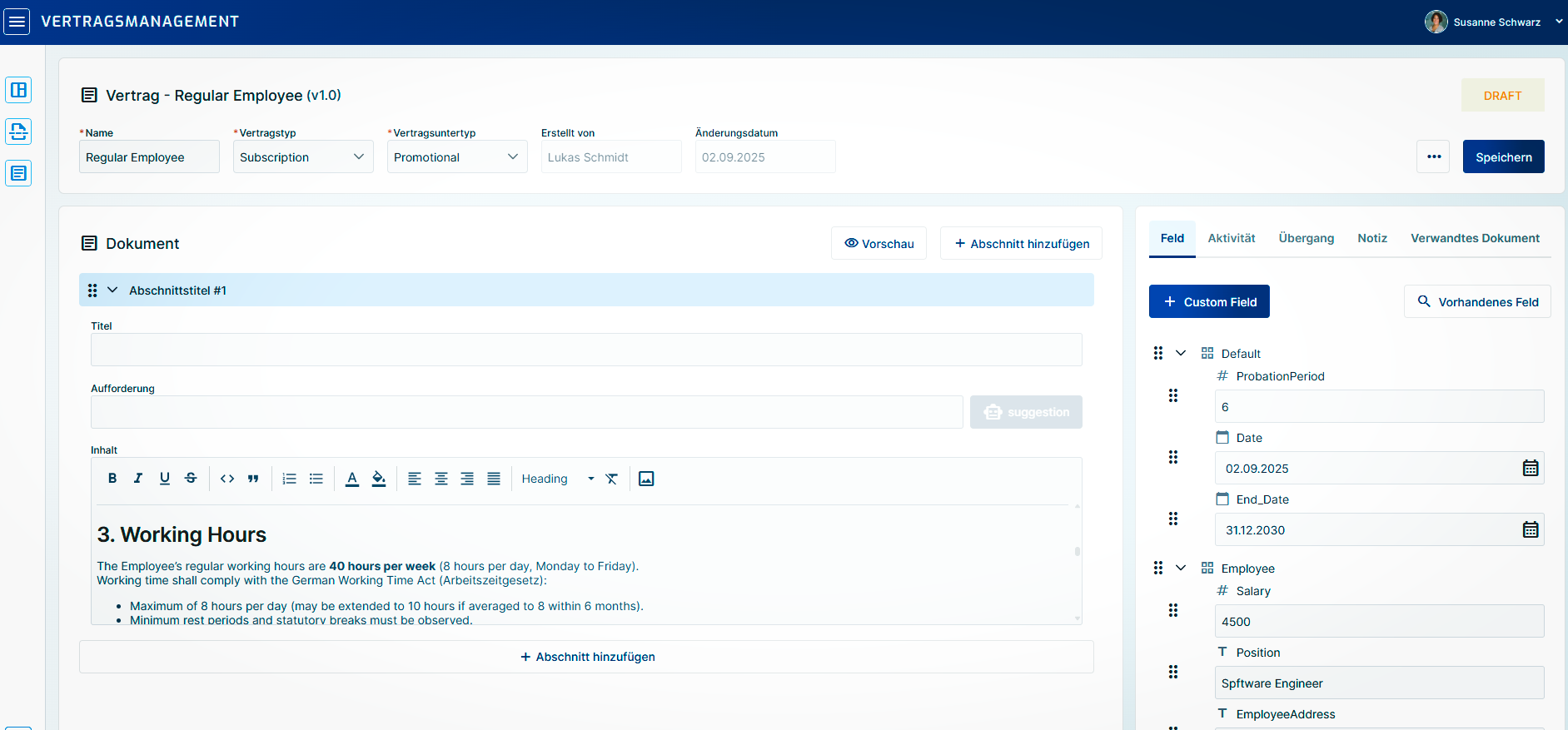Screen dimensions: 1568x730
Task: Open the Vertragstyp dropdown
Action: [303, 157]
